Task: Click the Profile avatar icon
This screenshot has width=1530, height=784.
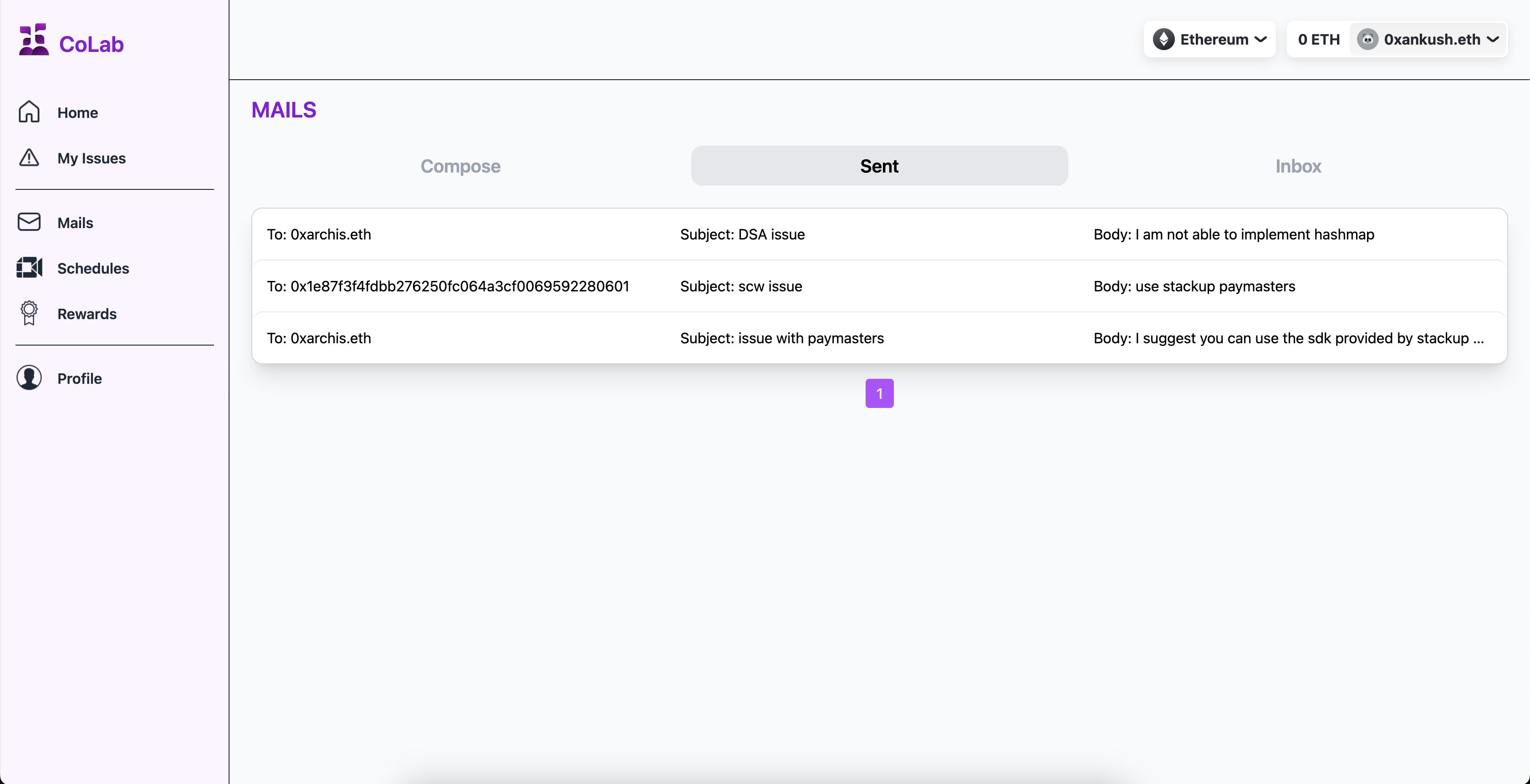Action: (x=29, y=378)
